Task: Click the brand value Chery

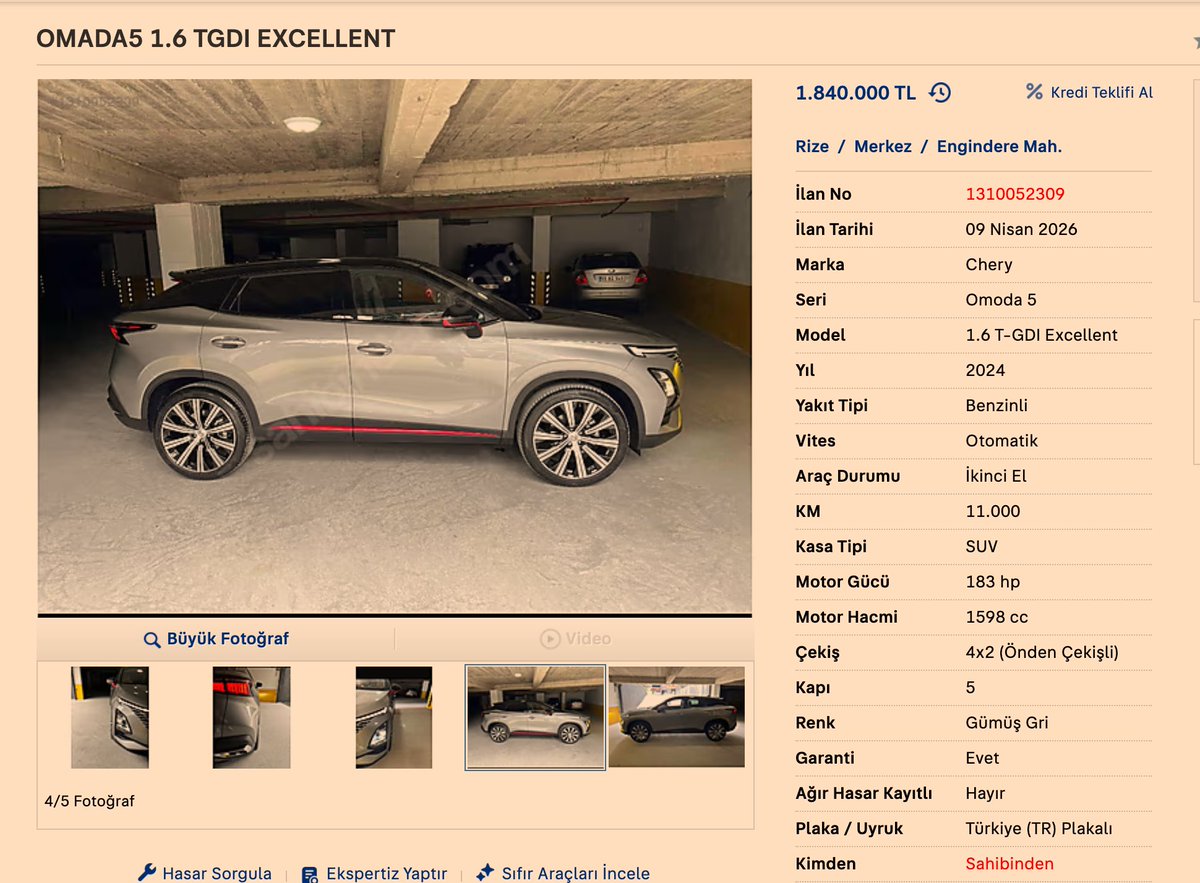Action: click(x=989, y=264)
